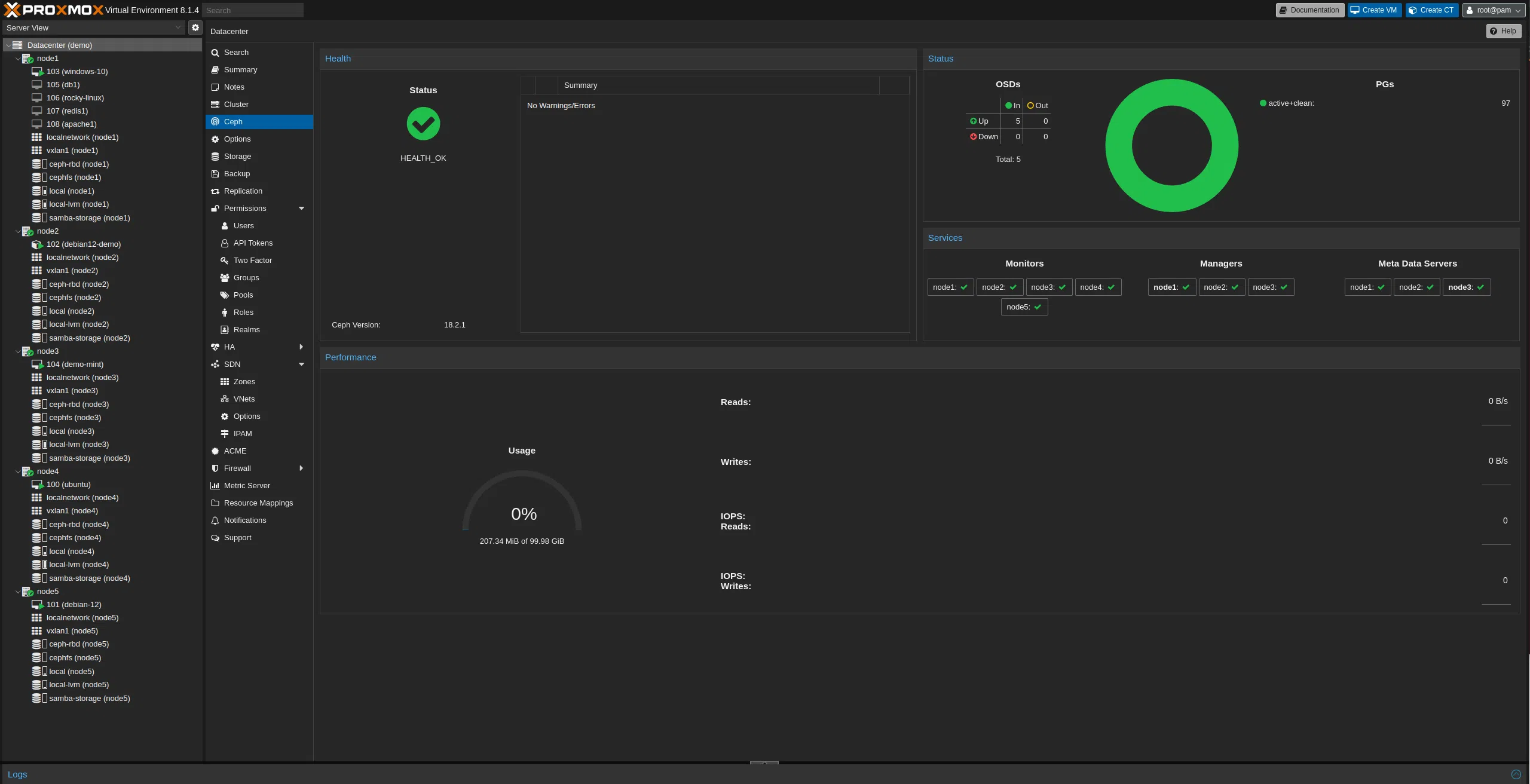Click the Notifications bell icon in the menu
Image resolution: width=1530 pixels, height=784 pixels.
215,520
